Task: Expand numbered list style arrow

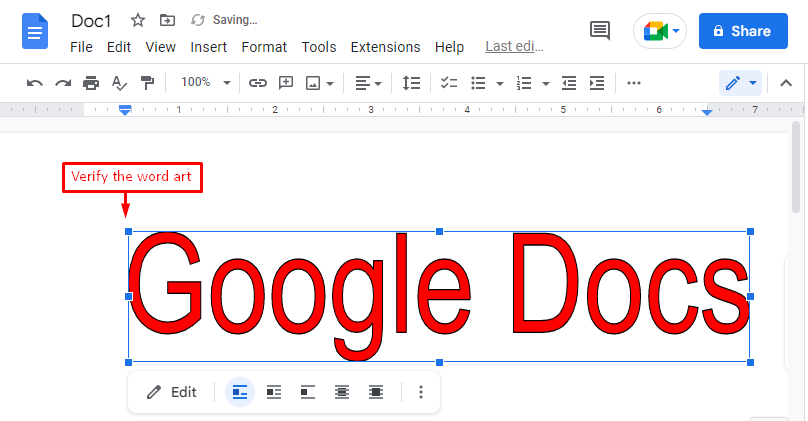Action: 546,83
